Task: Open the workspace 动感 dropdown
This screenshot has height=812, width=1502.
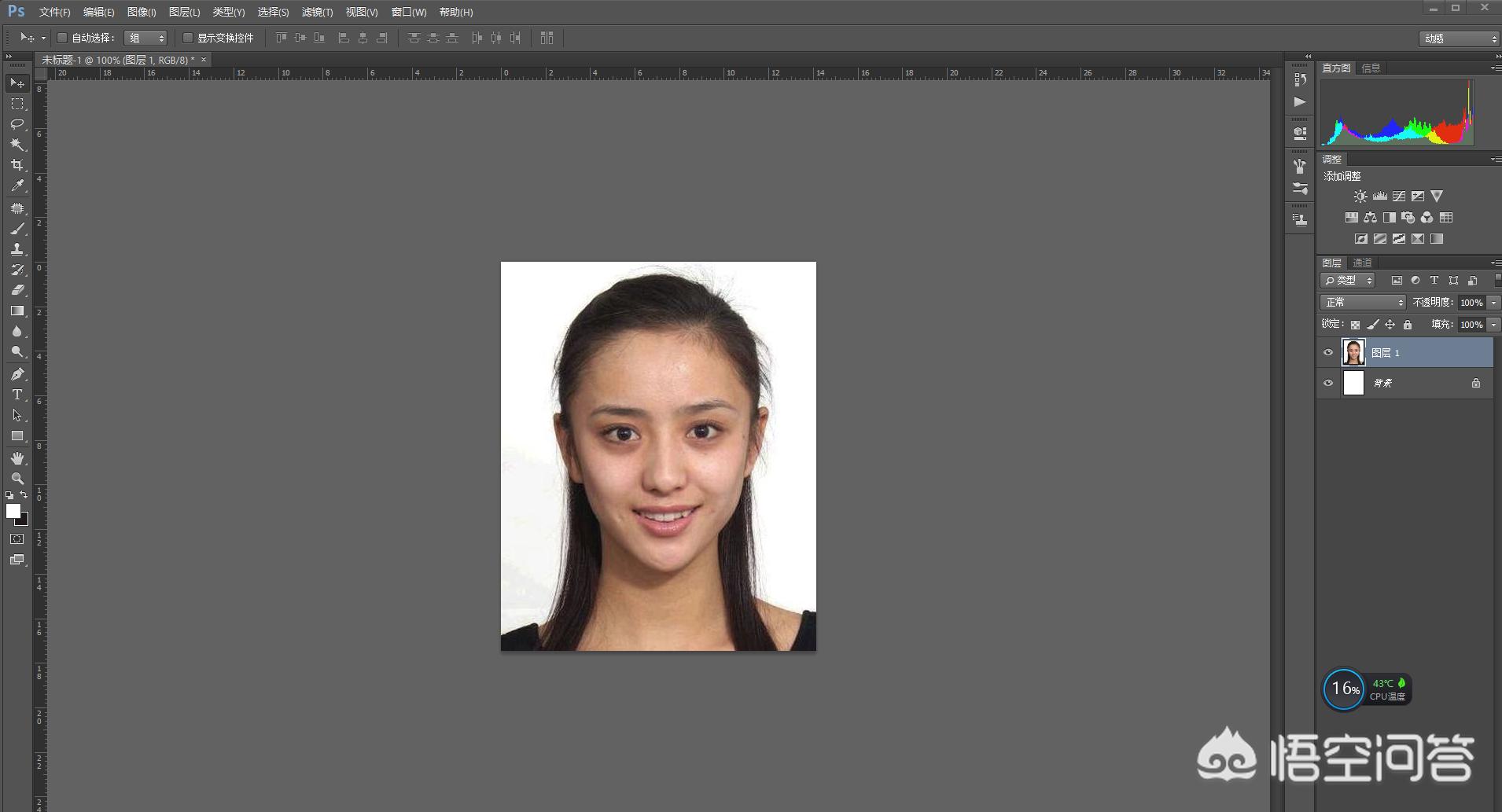Action: coord(1459,39)
